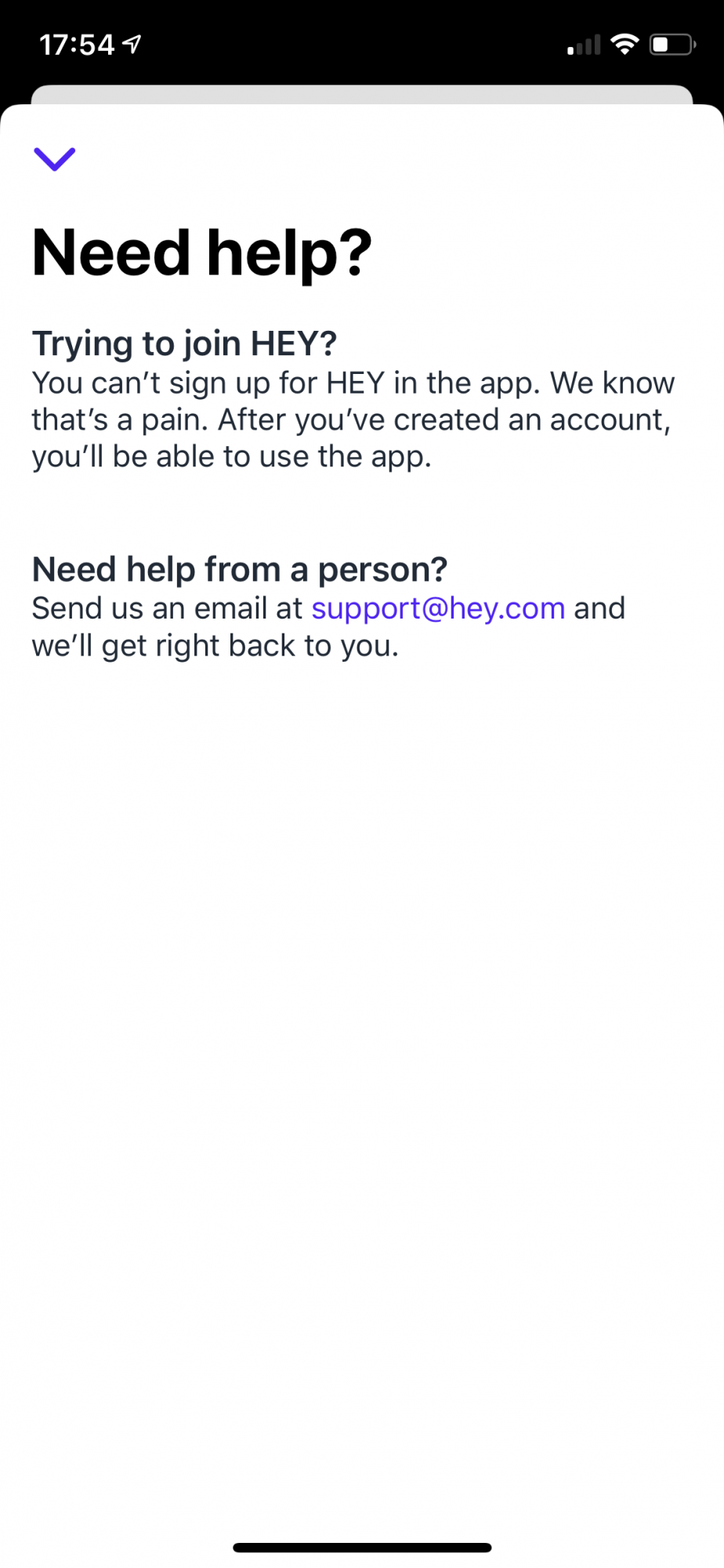The image size is (724, 1568).
Task: Tap the 17:54 clock in status bar
Action: [77, 45]
